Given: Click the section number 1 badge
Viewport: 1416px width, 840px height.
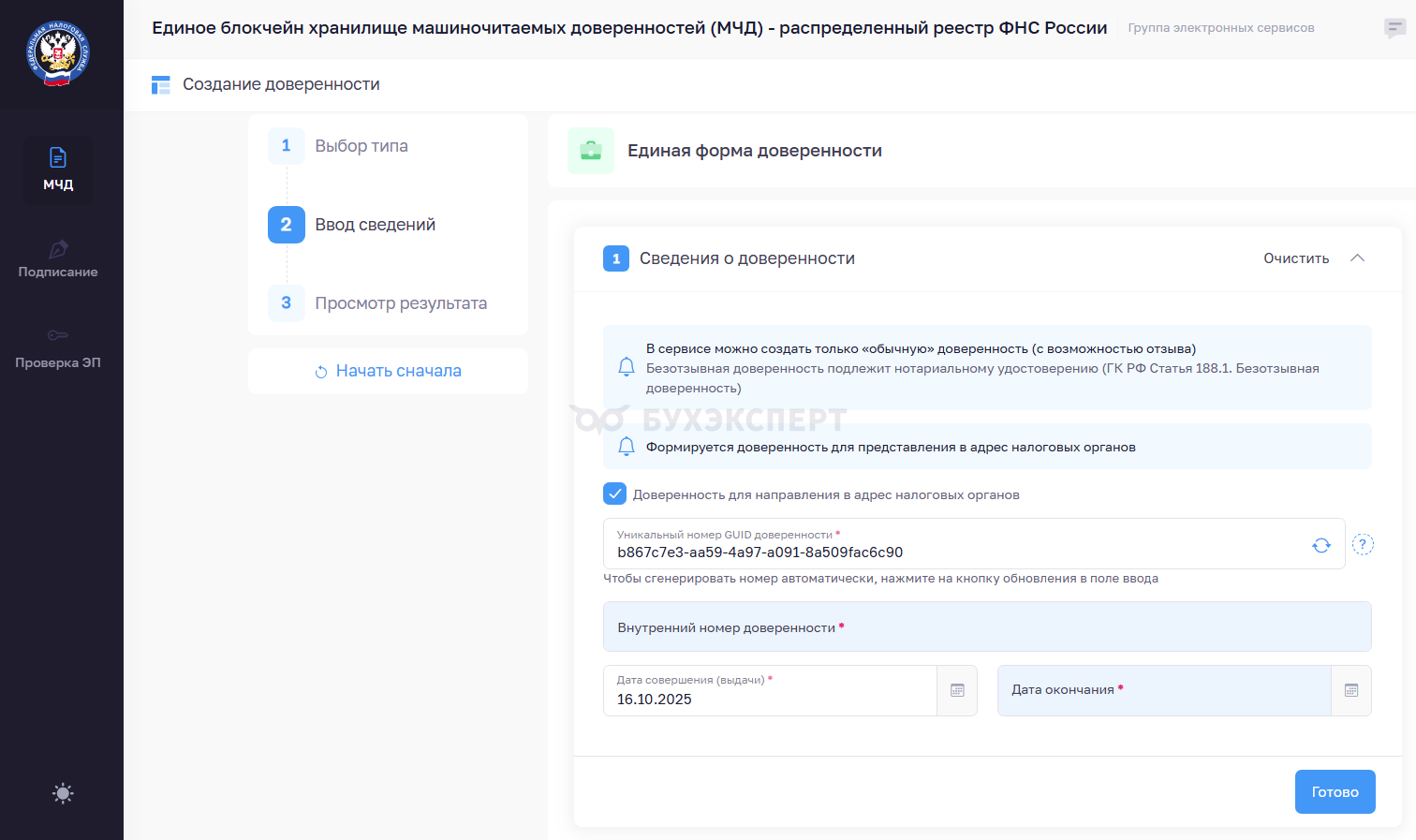Looking at the screenshot, I should (616, 258).
